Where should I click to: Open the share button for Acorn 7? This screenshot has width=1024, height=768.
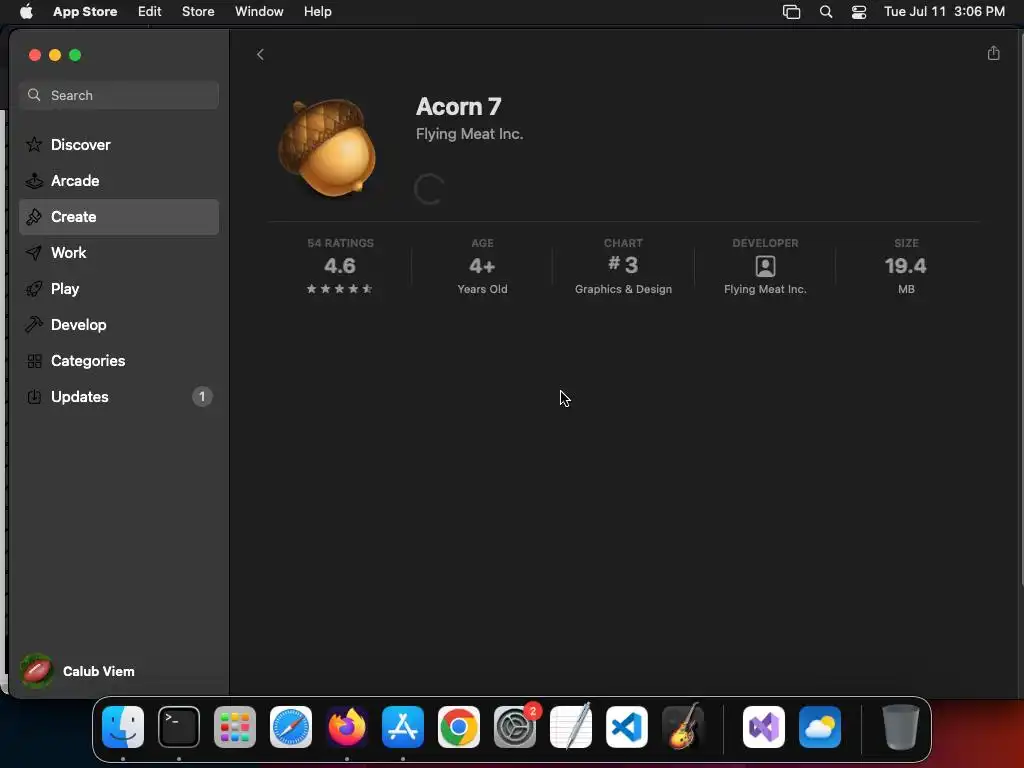pos(993,54)
